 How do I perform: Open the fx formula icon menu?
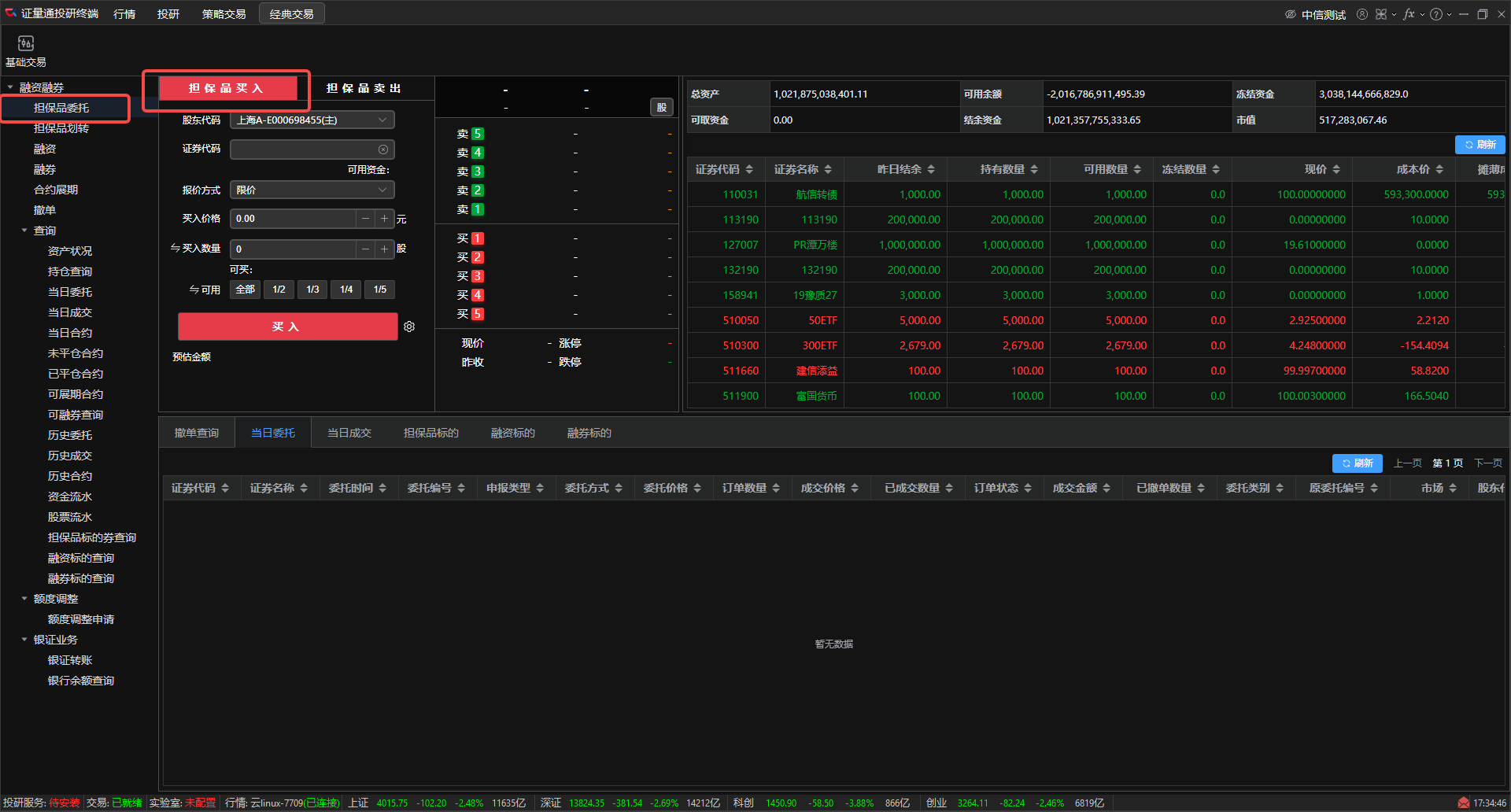1409,14
